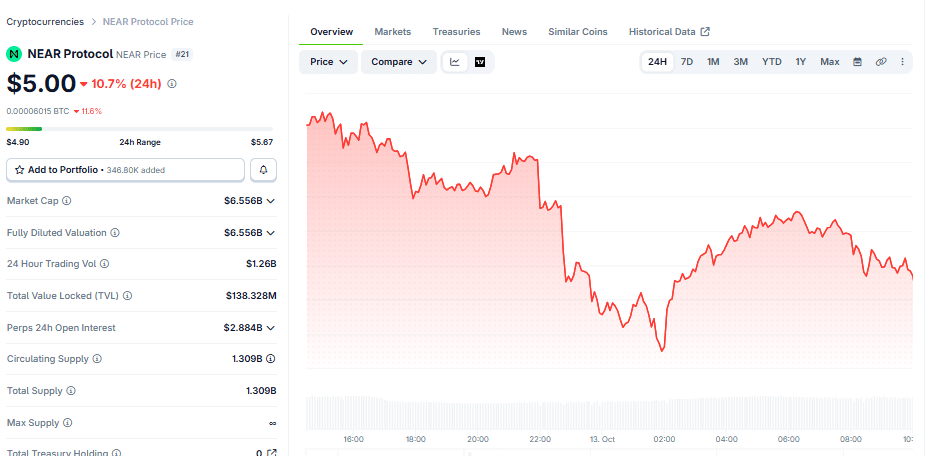Select the YTD time range
Screen dimensions: 932x456
point(772,62)
